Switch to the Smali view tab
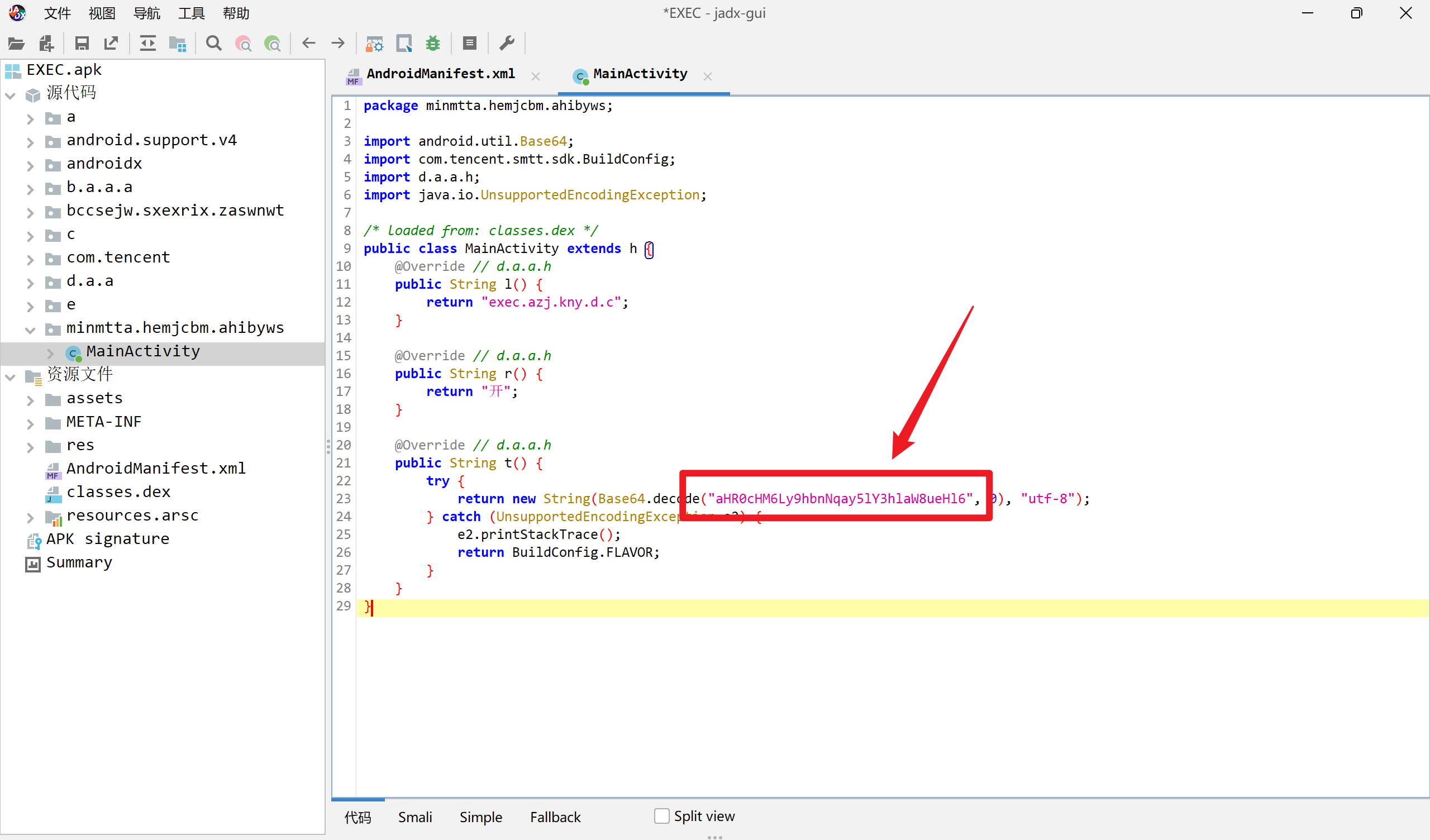The image size is (1430, 840). pyautogui.click(x=415, y=817)
